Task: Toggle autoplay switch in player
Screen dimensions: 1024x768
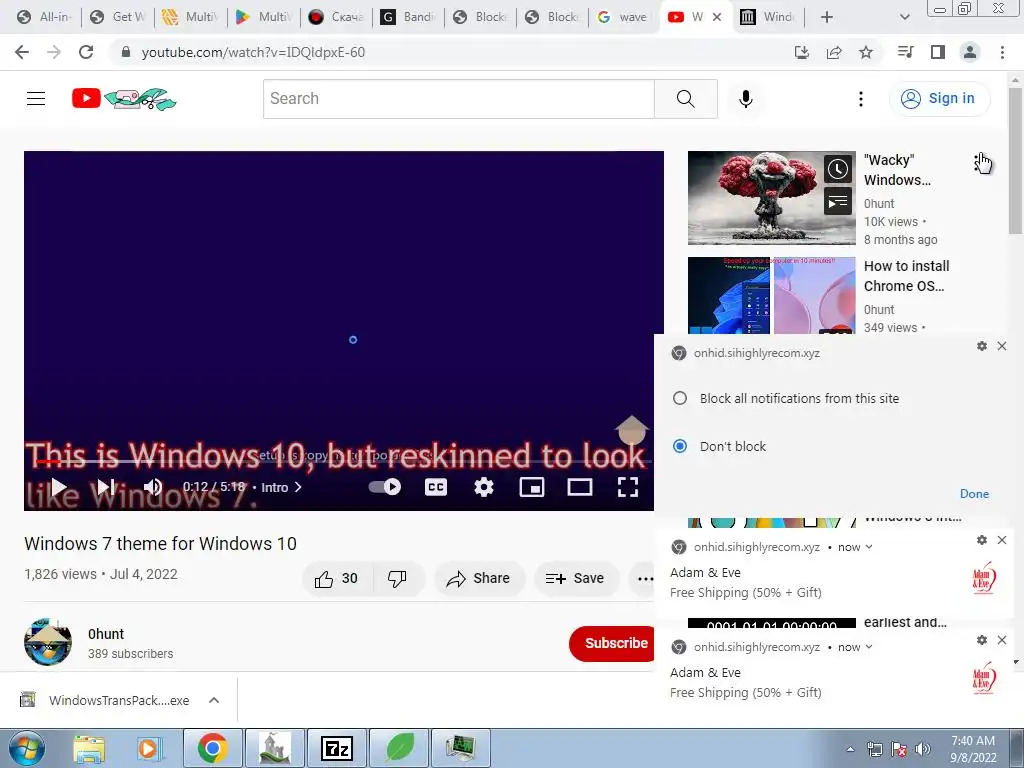Action: click(x=385, y=487)
